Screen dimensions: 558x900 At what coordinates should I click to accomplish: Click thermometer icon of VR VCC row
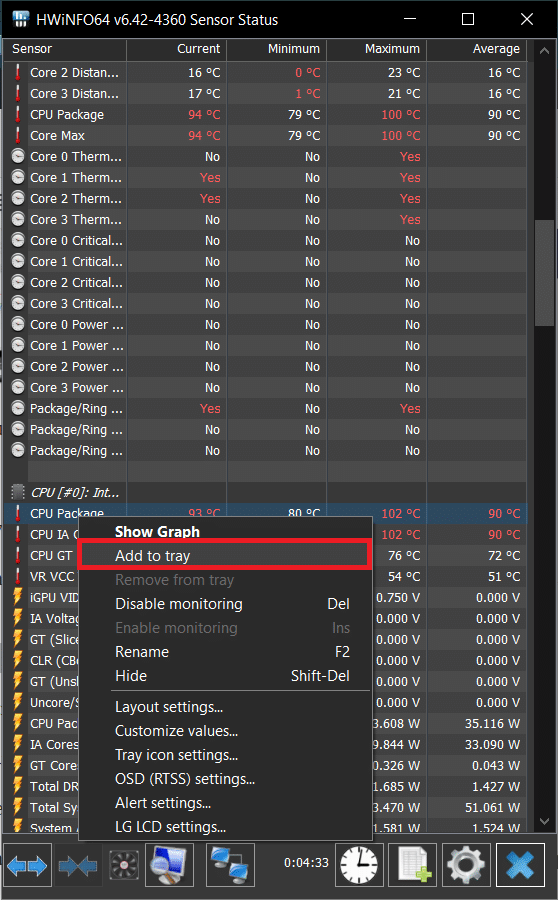pyautogui.click(x=18, y=576)
